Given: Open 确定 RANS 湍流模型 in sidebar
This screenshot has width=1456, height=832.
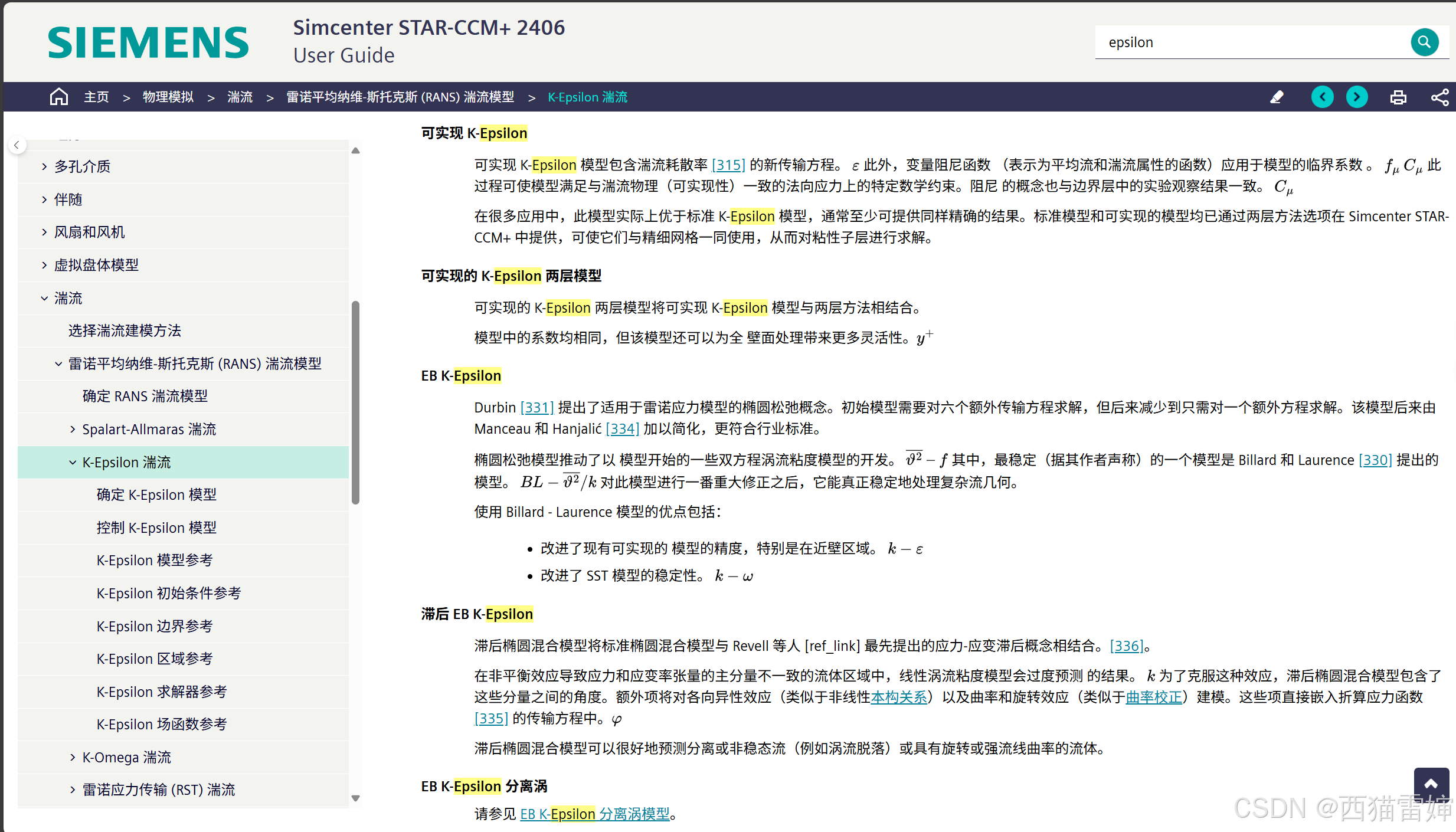Looking at the screenshot, I should click(x=145, y=396).
